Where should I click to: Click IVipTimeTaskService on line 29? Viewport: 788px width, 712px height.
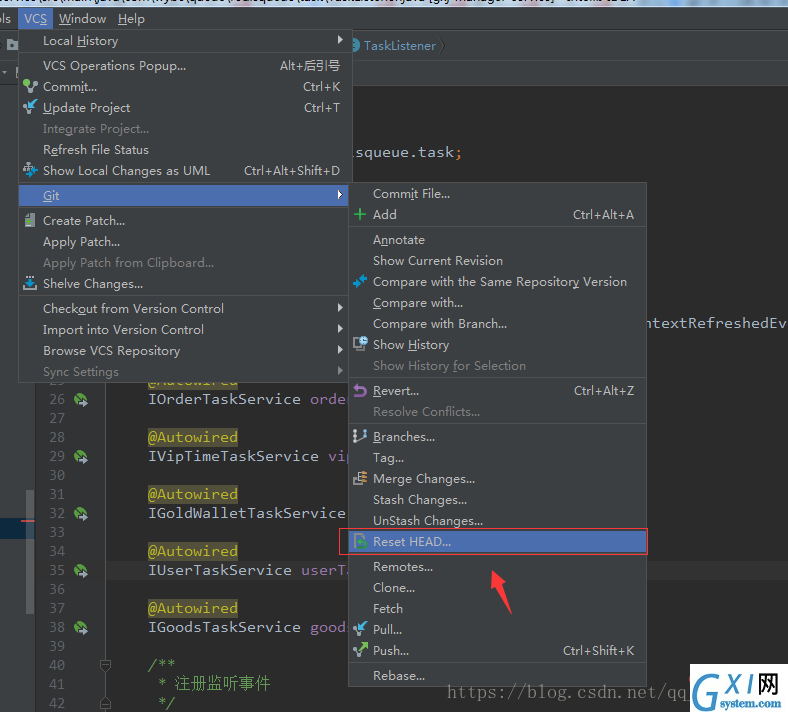point(233,456)
